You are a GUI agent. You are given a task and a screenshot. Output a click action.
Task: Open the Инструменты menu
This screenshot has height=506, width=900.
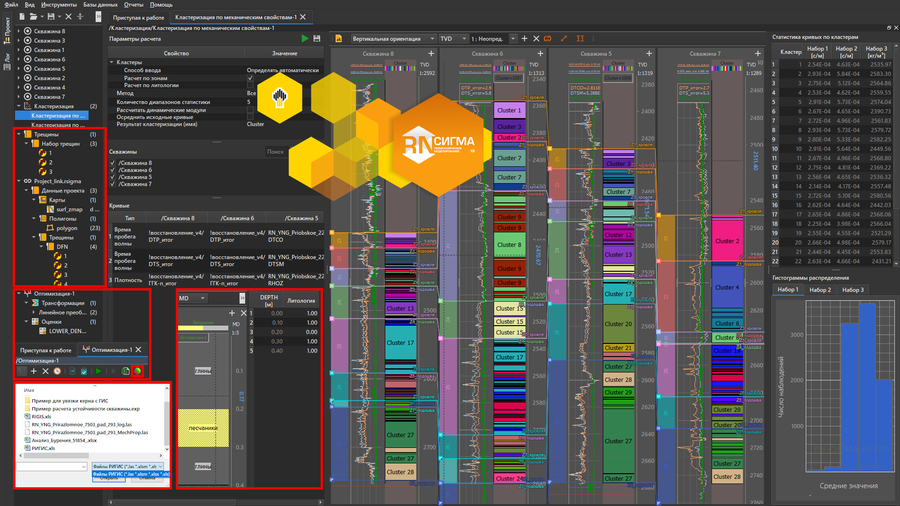click(x=57, y=5)
